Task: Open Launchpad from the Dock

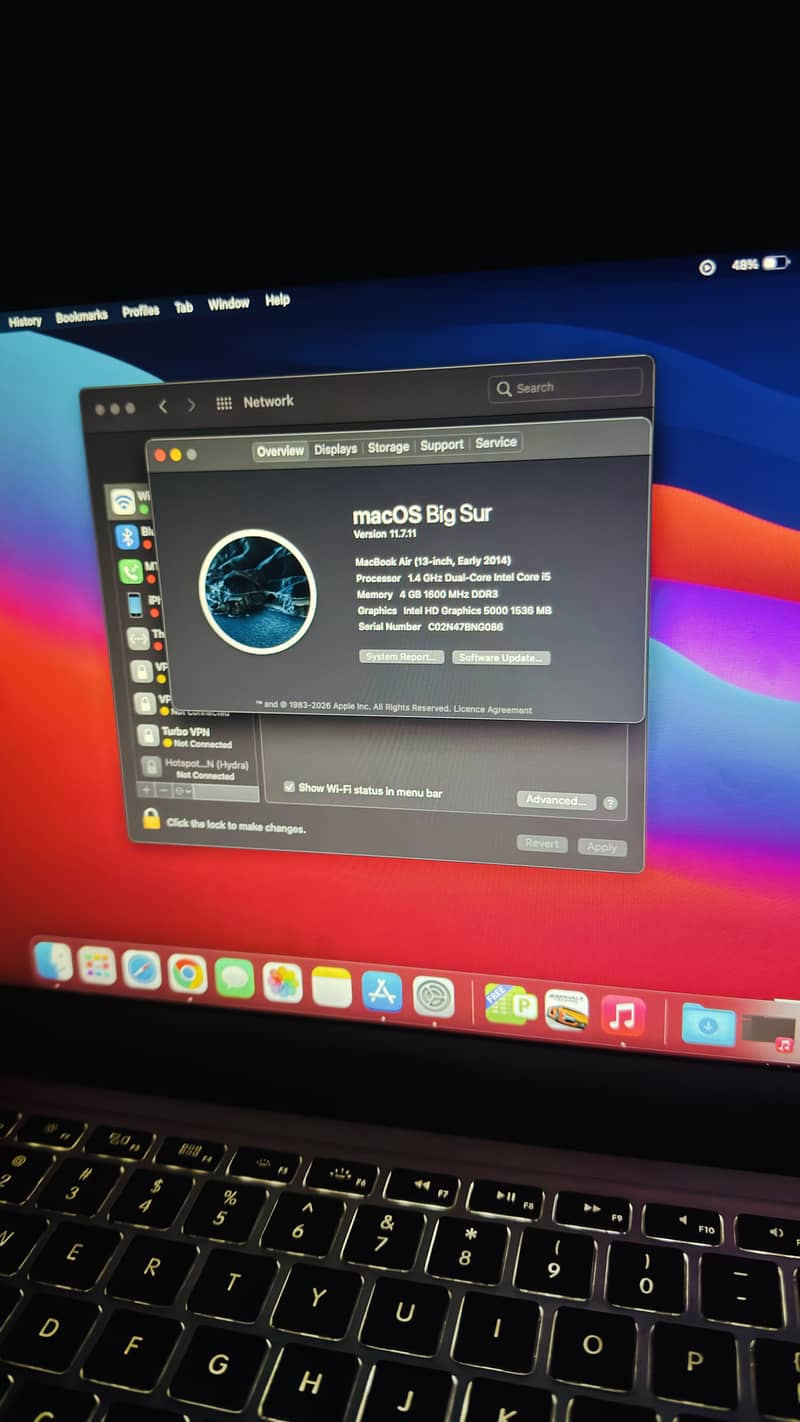Action: [97, 965]
